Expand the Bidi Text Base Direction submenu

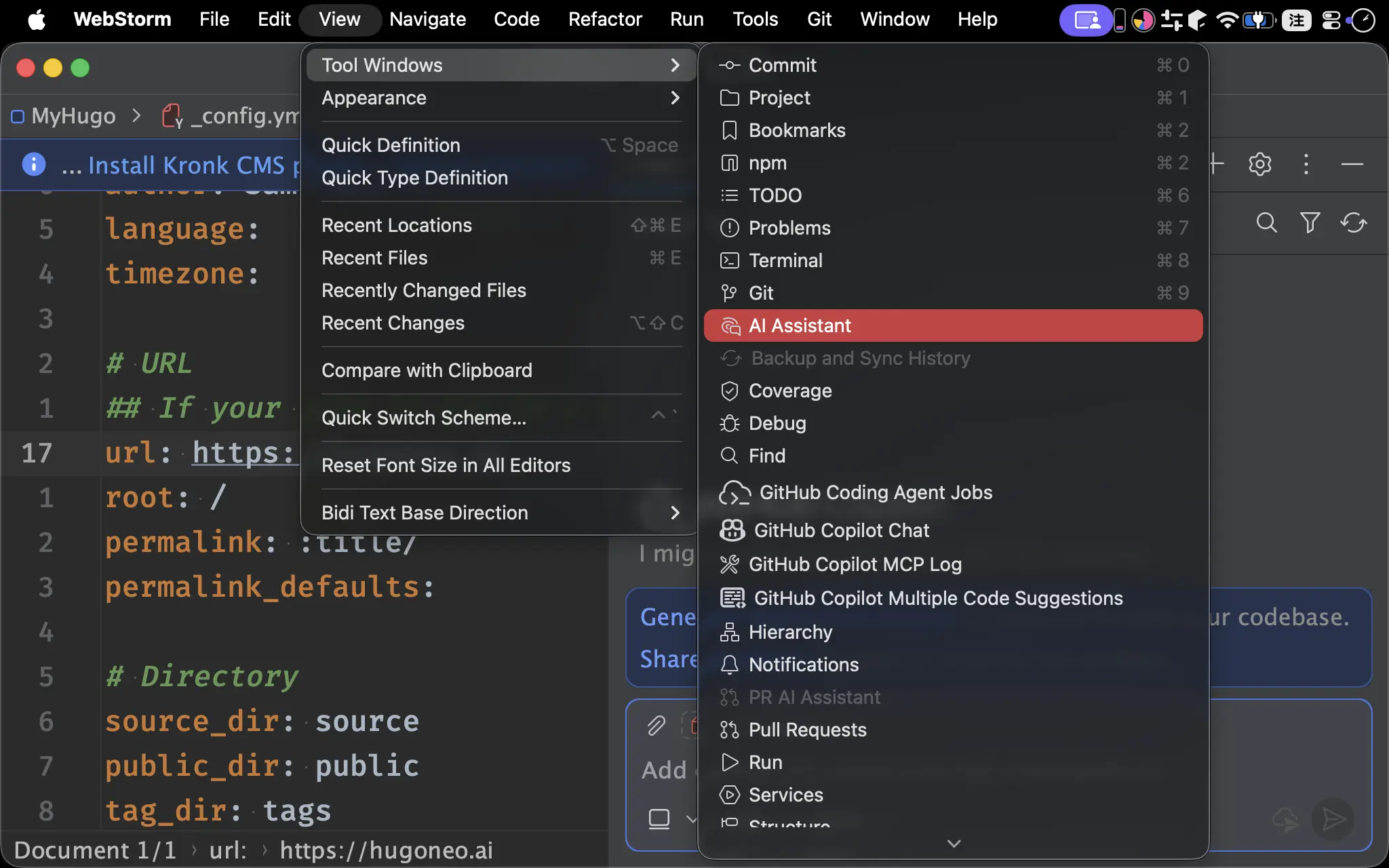(x=501, y=513)
